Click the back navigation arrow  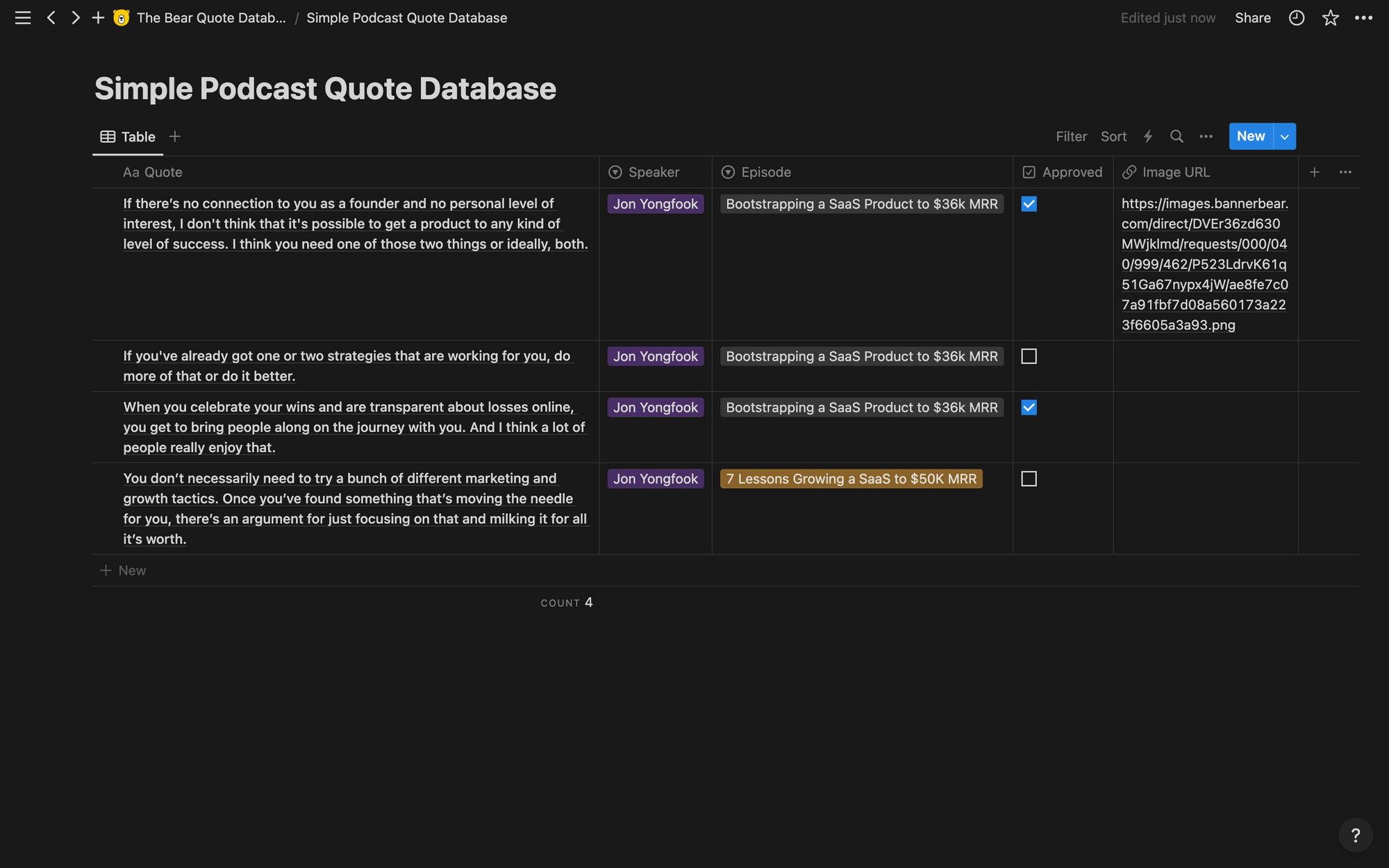click(x=51, y=17)
